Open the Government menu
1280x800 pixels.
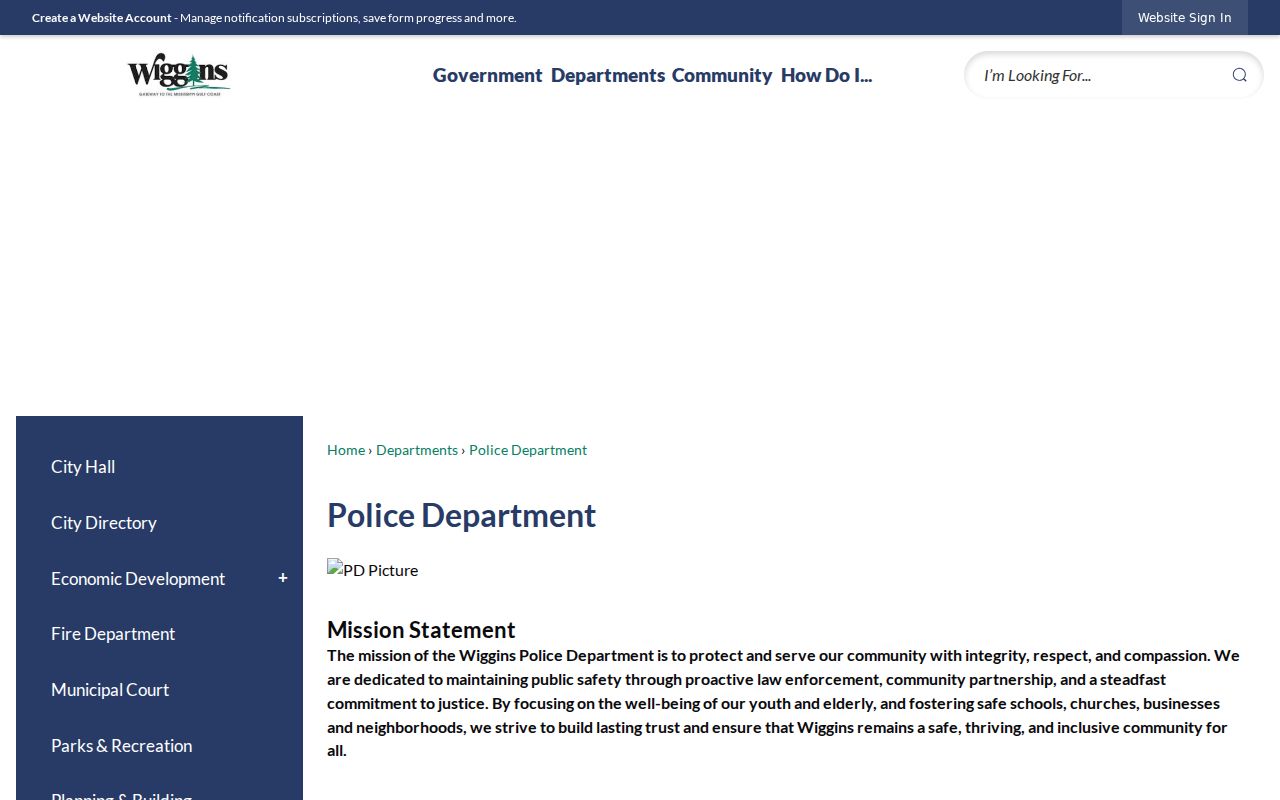pyautogui.click(x=487, y=75)
